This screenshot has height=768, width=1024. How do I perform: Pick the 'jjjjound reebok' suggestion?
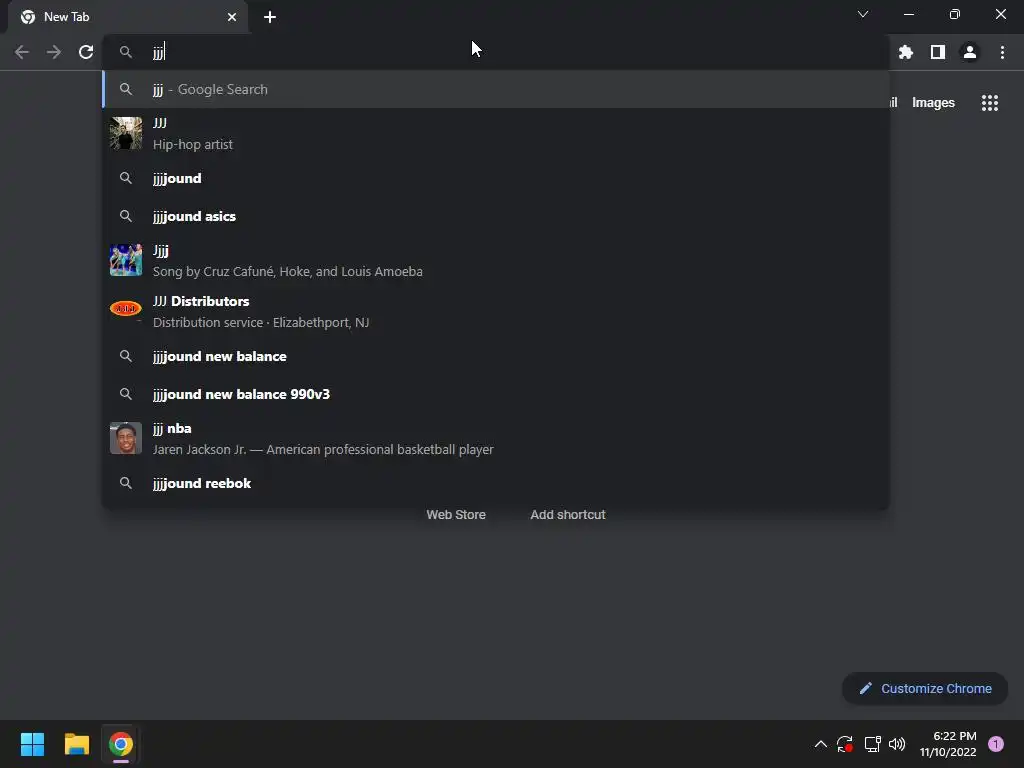pos(496,483)
